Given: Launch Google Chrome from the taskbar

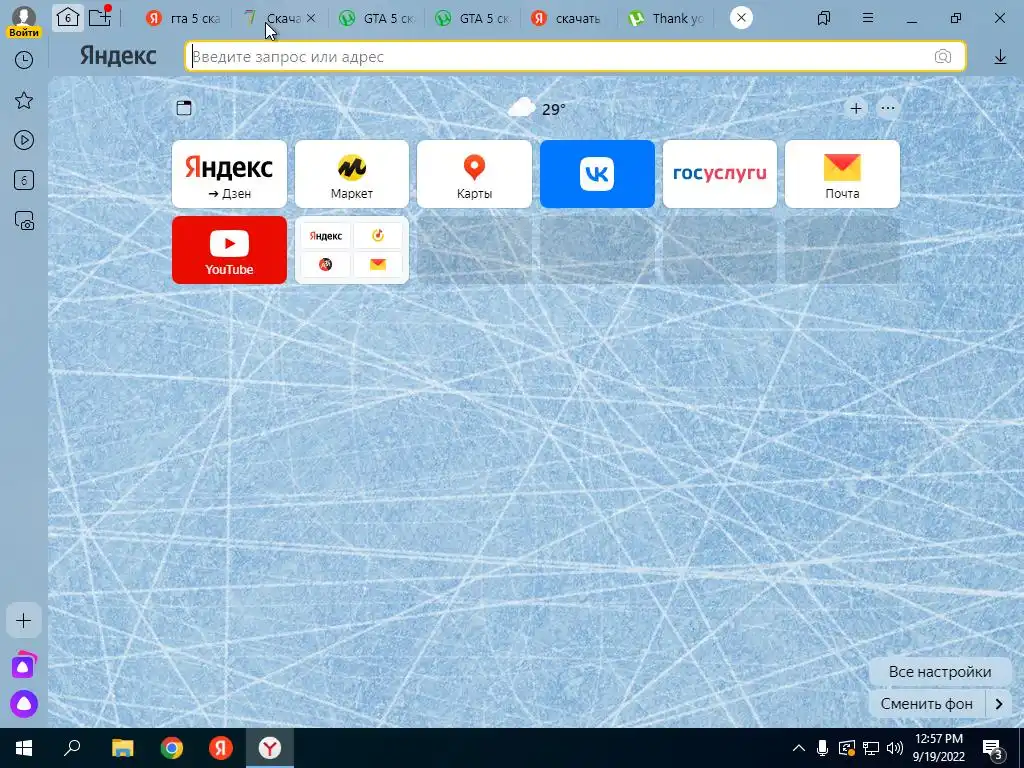Looking at the screenshot, I should [172, 748].
